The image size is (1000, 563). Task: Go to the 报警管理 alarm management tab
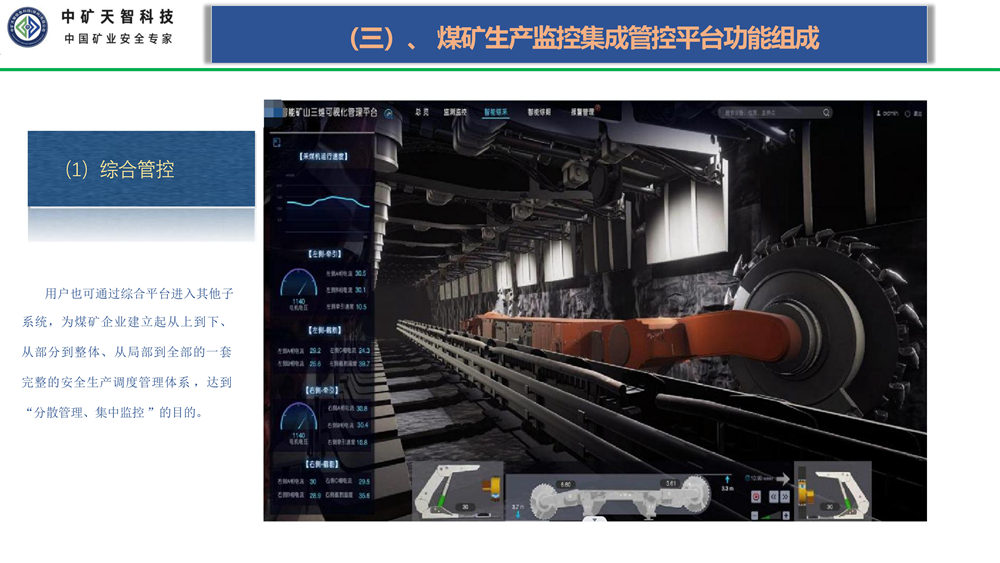(x=582, y=113)
